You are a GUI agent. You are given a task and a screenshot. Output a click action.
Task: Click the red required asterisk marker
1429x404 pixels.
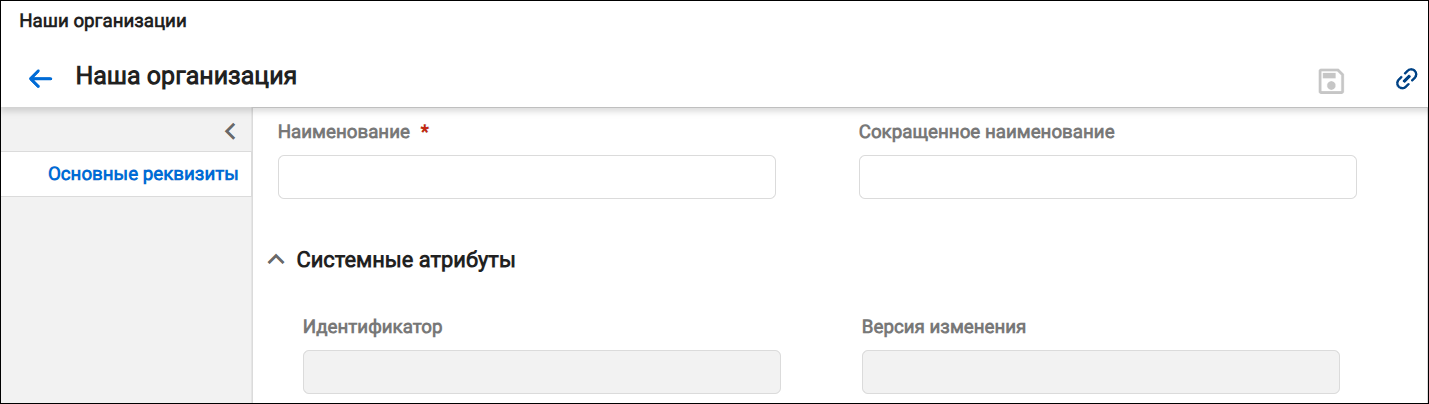pos(425,131)
